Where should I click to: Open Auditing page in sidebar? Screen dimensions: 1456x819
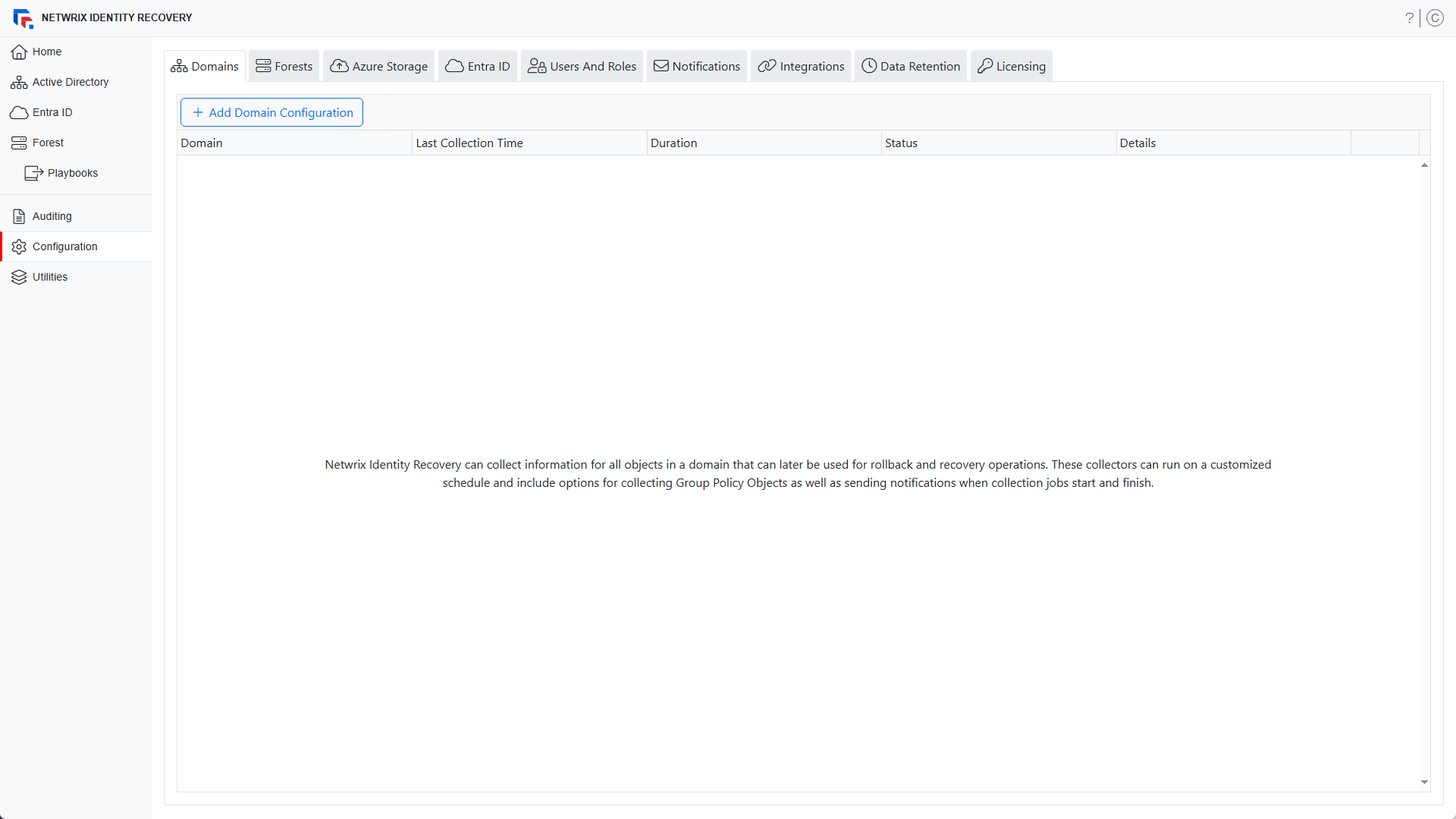coord(52,216)
